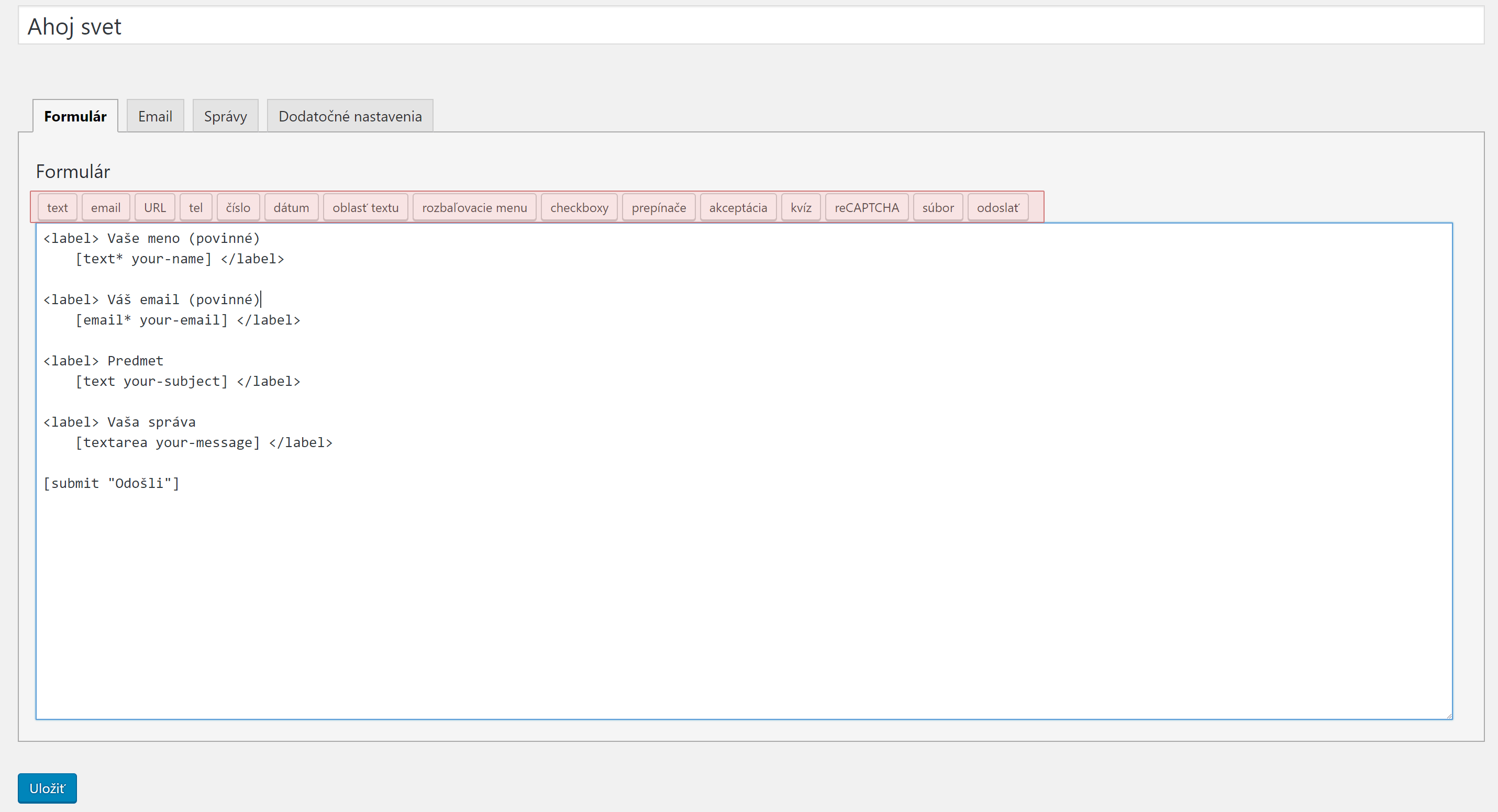Go to Dodatočné nastavenia tab
The width and height of the screenshot is (1498, 812).
(349, 116)
